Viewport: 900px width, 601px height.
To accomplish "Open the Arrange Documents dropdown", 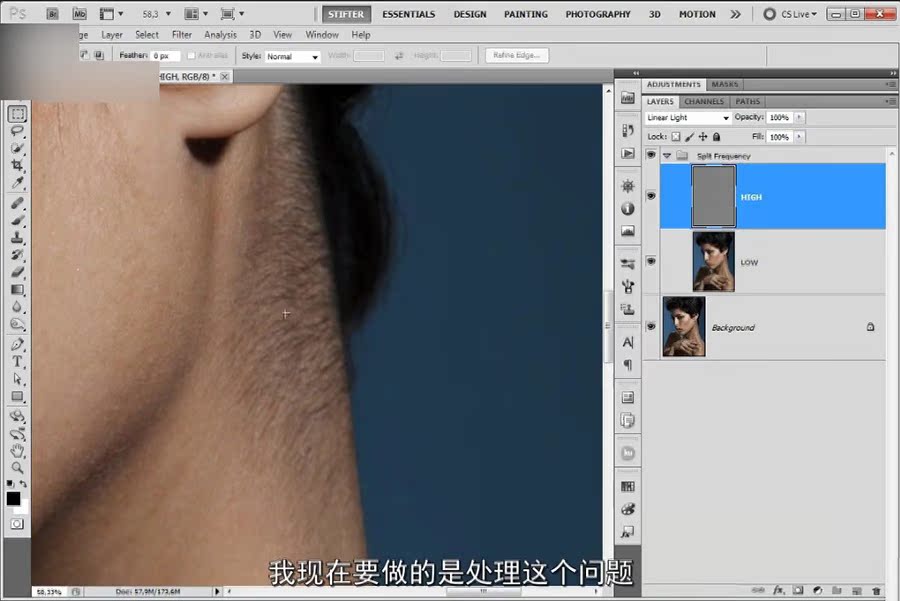I will pos(196,14).
